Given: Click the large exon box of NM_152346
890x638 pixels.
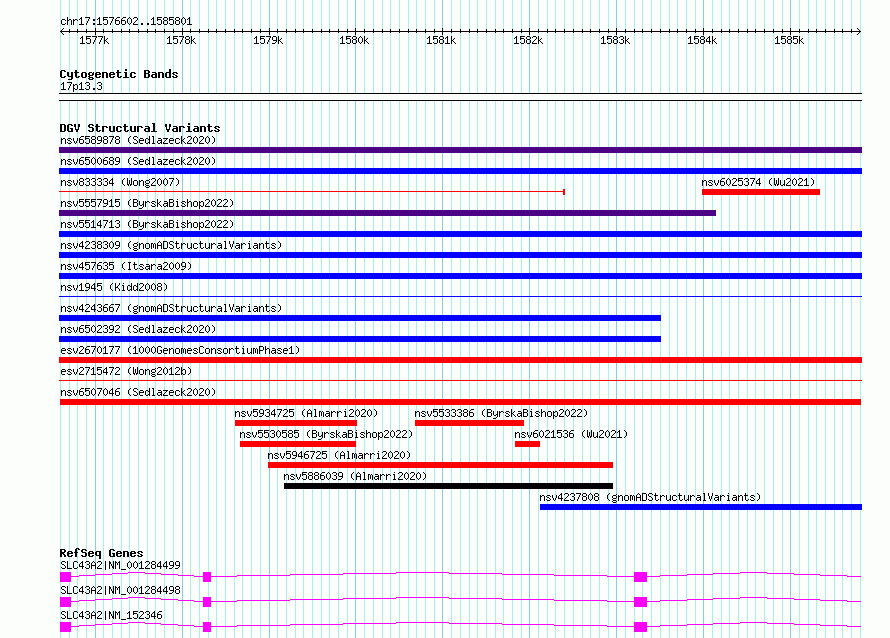Looking at the screenshot, I should click(640, 627).
